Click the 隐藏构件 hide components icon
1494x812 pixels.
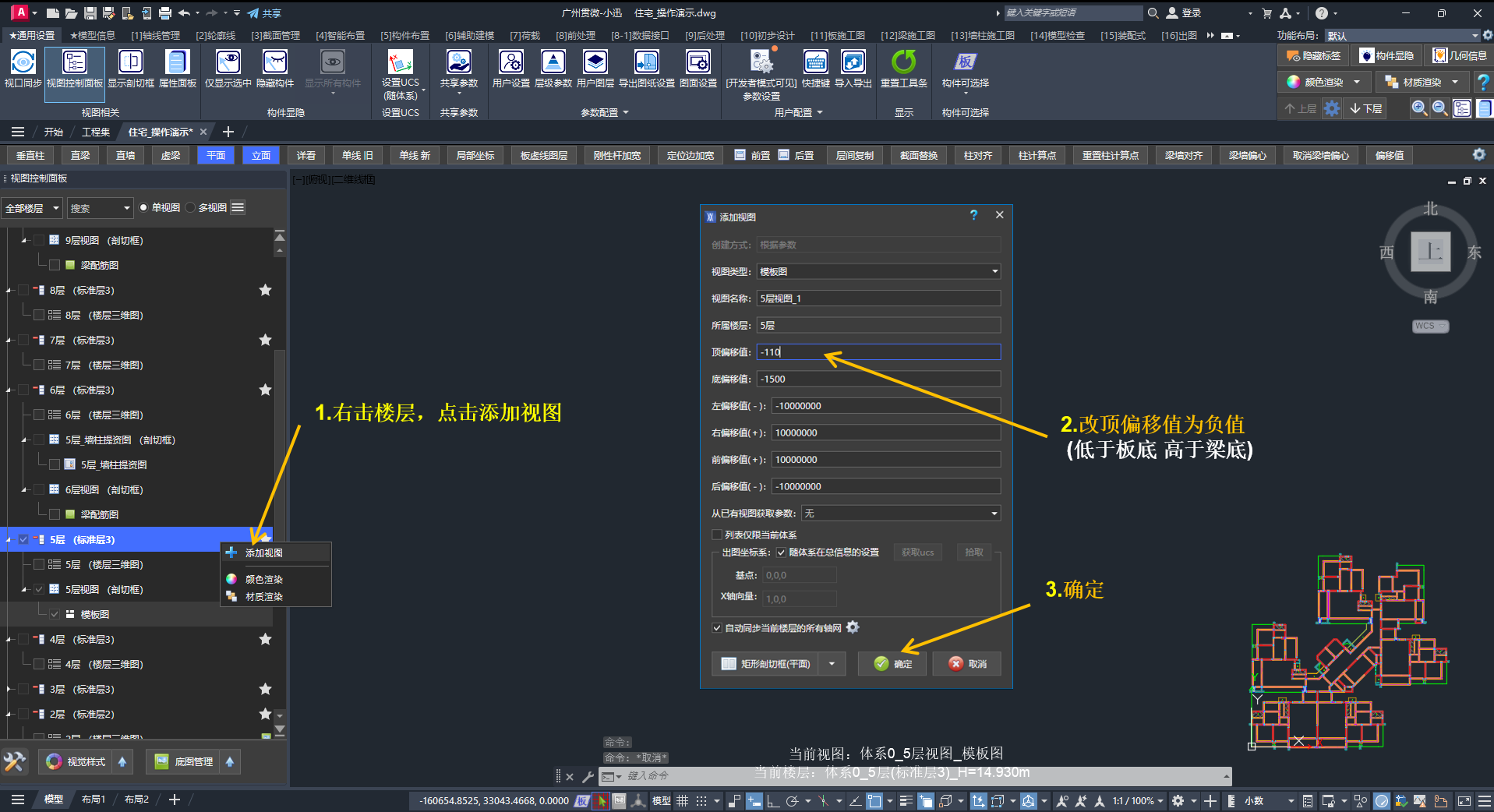[x=275, y=62]
